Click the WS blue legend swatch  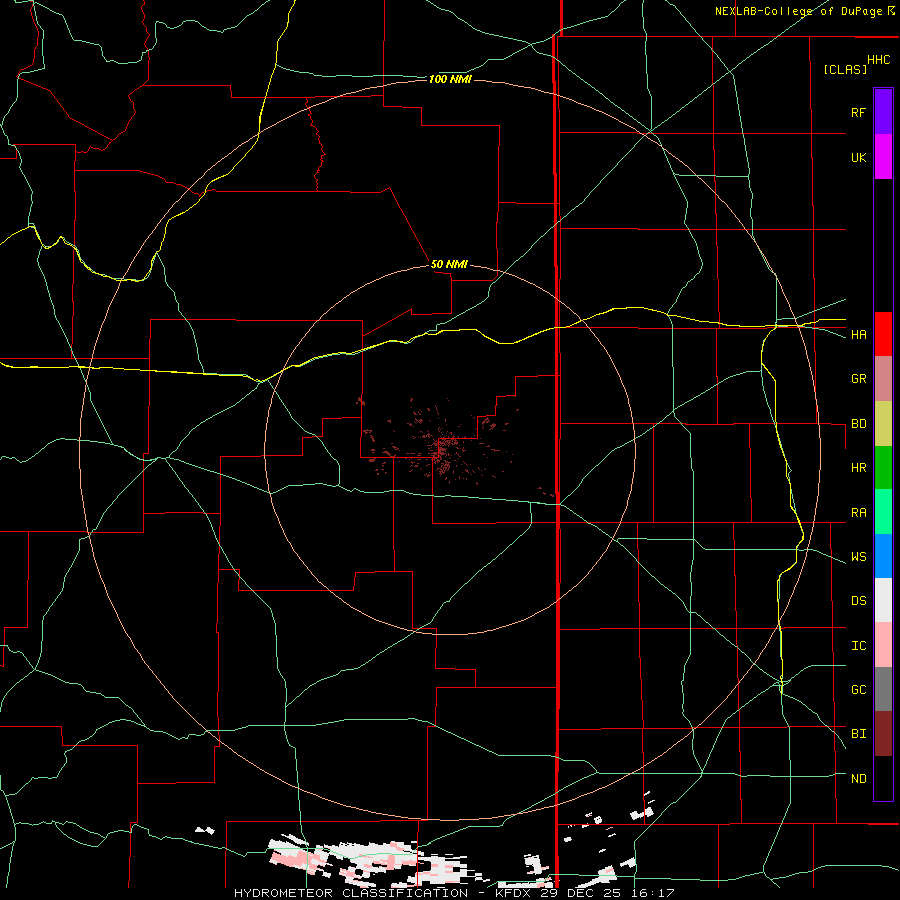pos(883,556)
